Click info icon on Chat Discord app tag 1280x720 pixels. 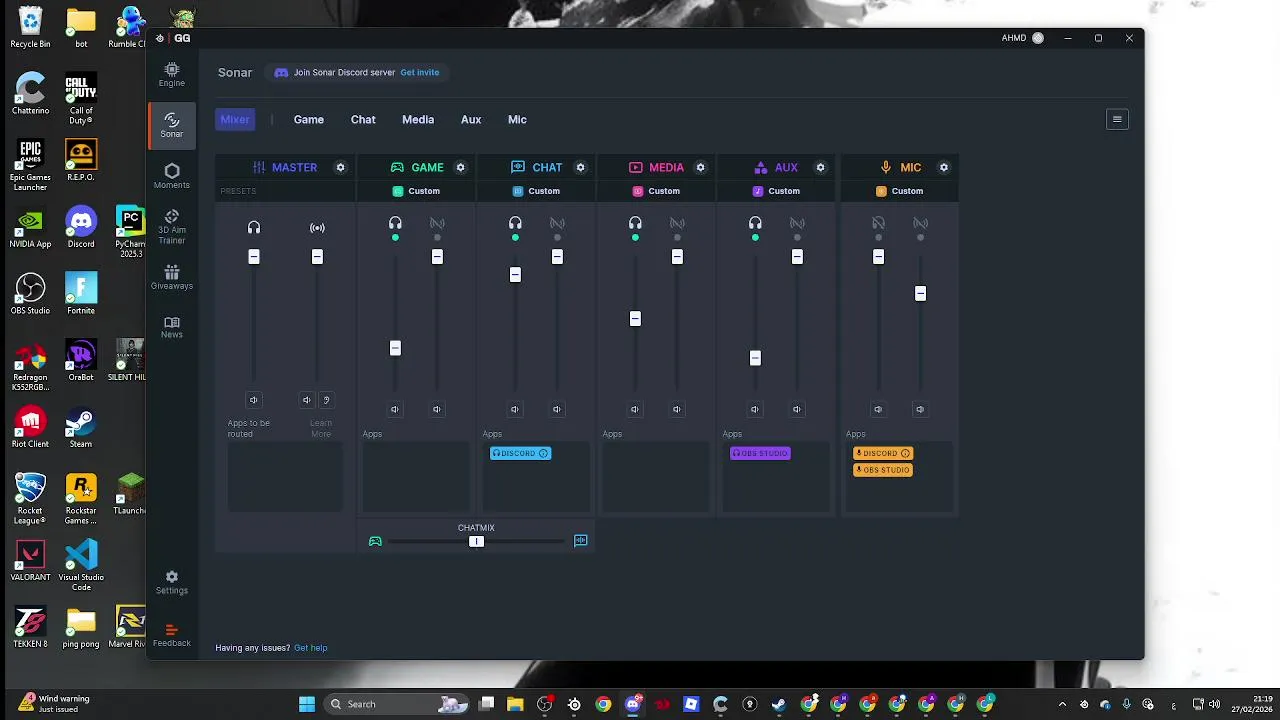point(543,453)
